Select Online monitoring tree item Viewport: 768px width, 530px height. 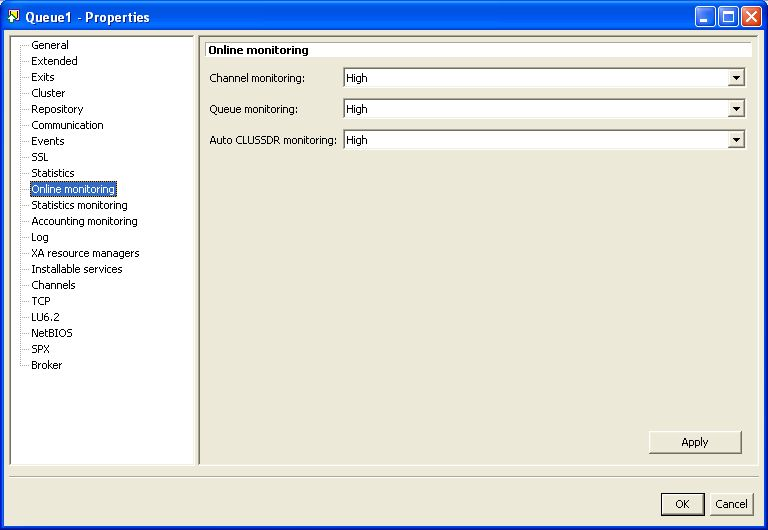coord(73,189)
